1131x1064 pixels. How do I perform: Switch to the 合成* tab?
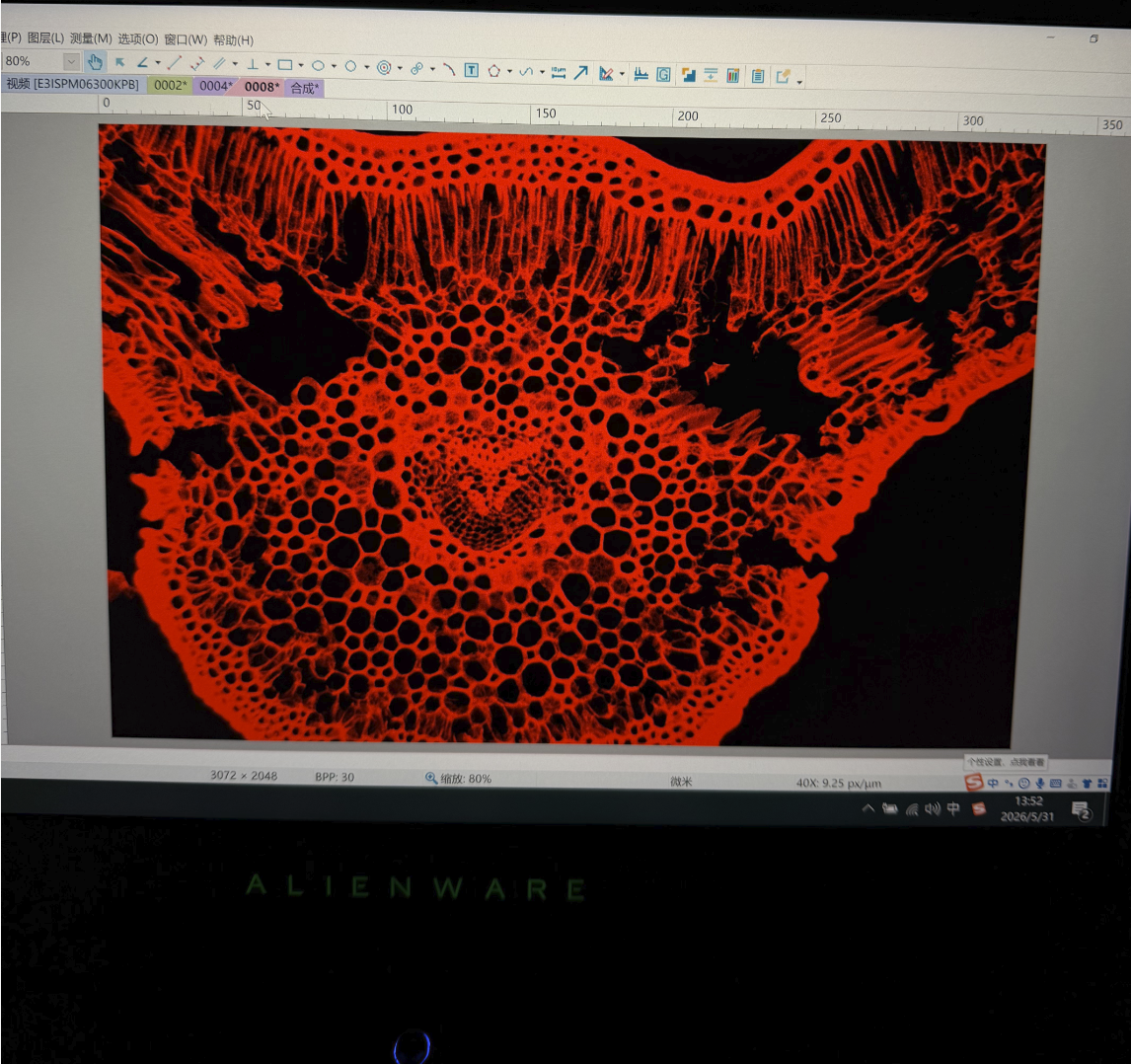(x=304, y=88)
